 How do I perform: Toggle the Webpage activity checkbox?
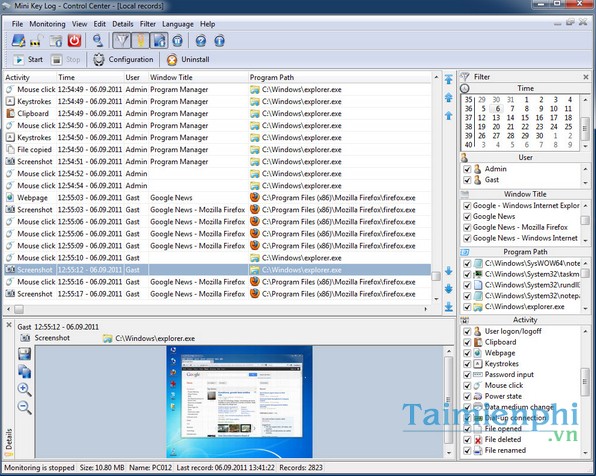click(x=467, y=353)
